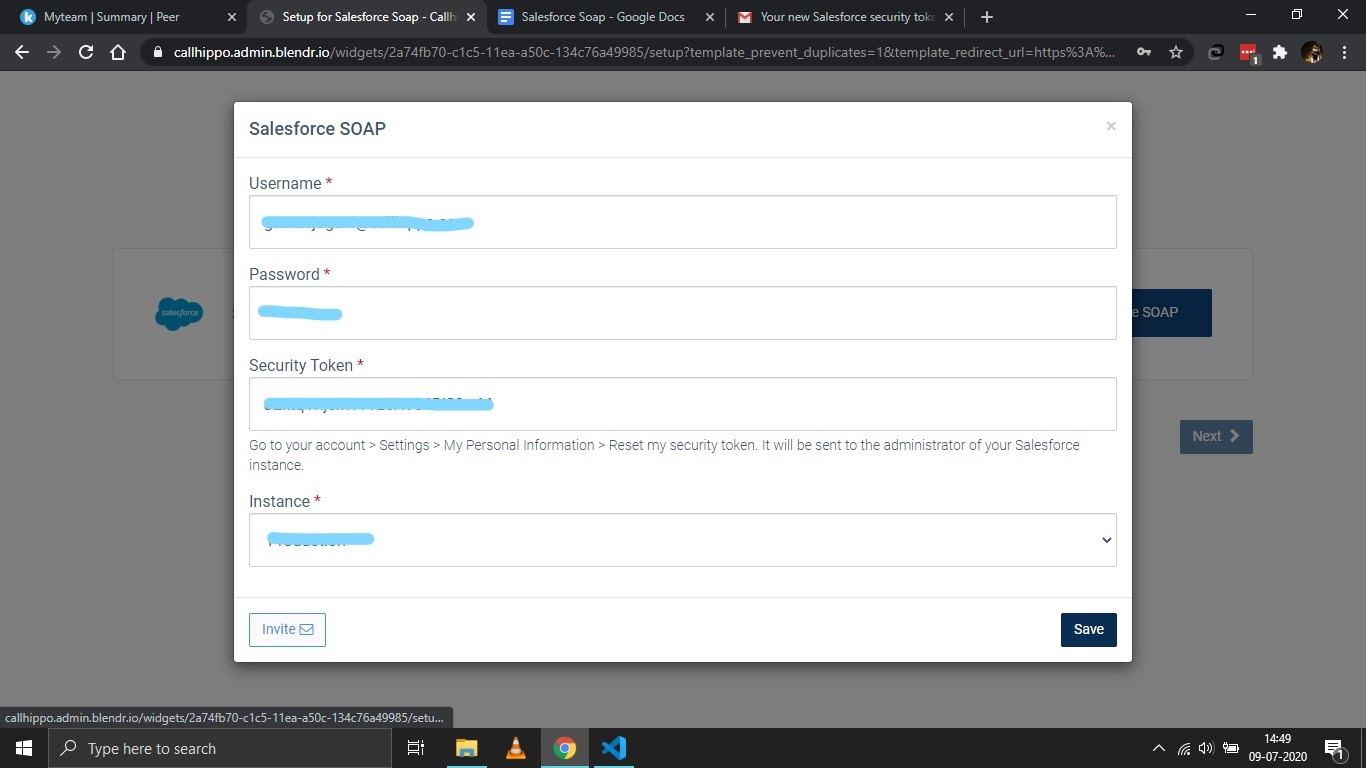Open VLC media player from the taskbar
The width and height of the screenshot is (1366, 768).
click(516, 748)
